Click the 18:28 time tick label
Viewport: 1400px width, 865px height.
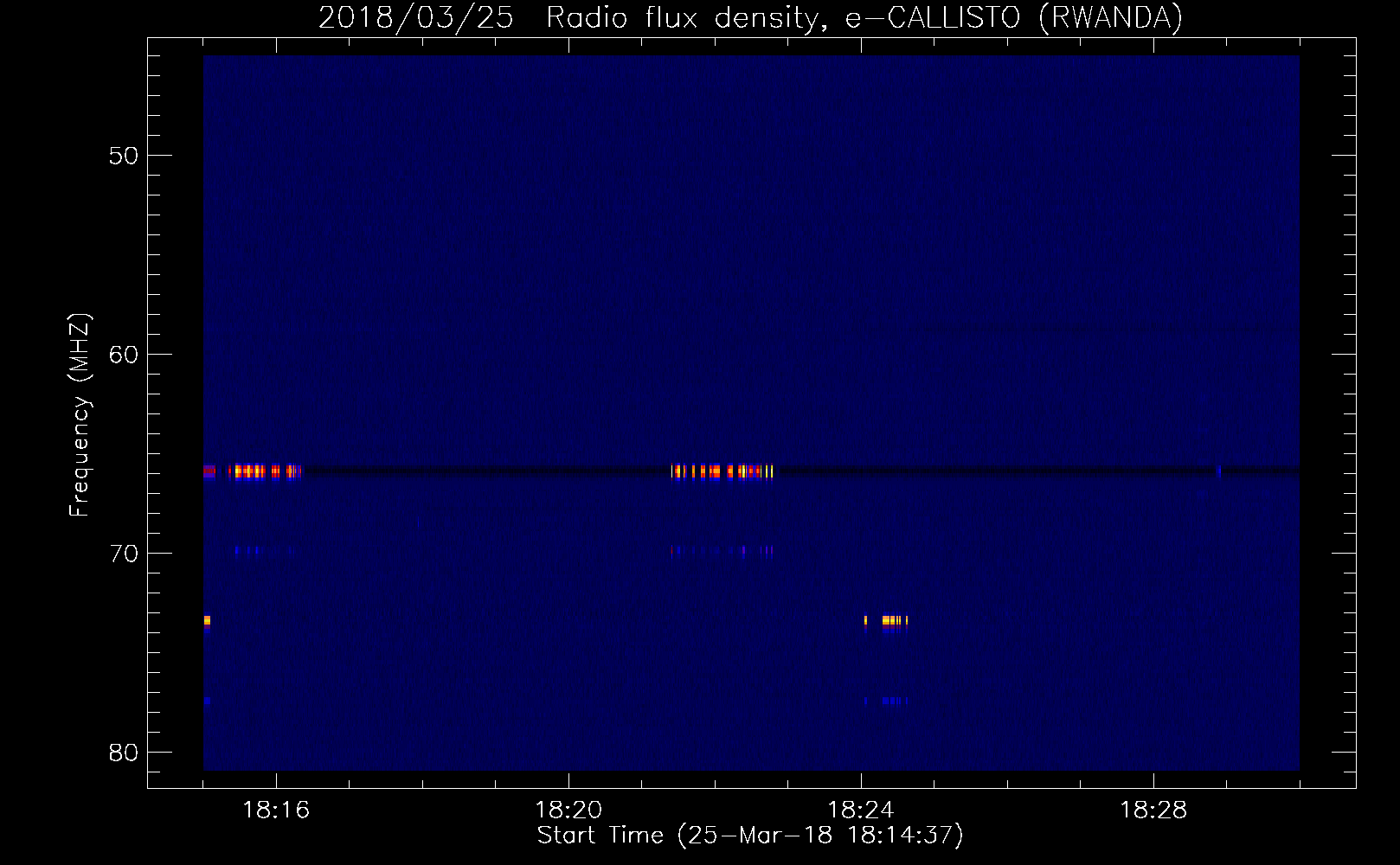(x=1153, y=811)
